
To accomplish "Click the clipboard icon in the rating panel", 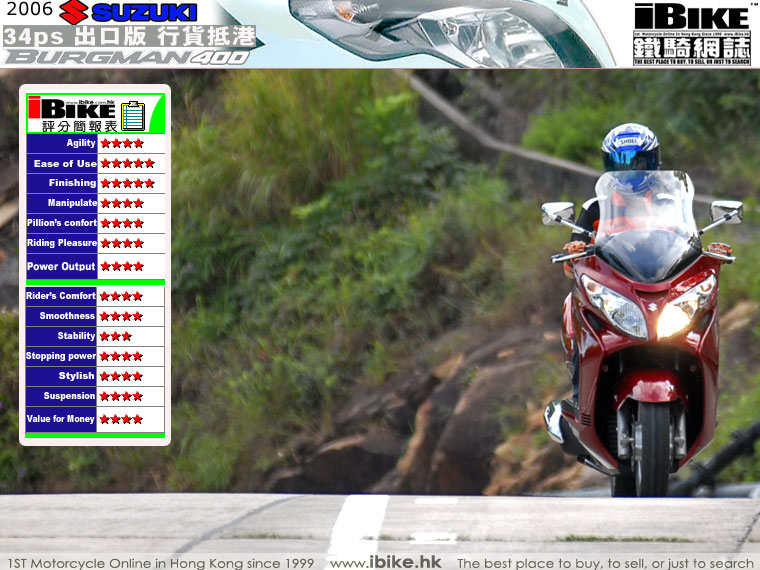I will tap(132, 113).
